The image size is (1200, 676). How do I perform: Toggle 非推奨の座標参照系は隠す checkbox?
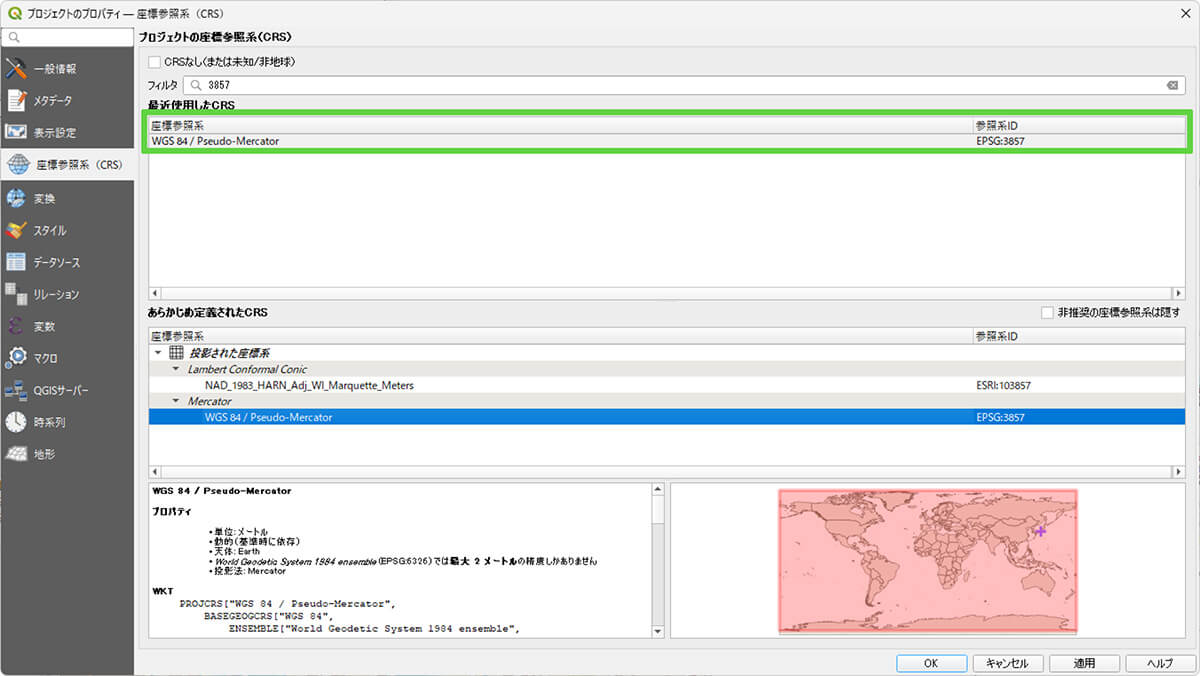1047,313
